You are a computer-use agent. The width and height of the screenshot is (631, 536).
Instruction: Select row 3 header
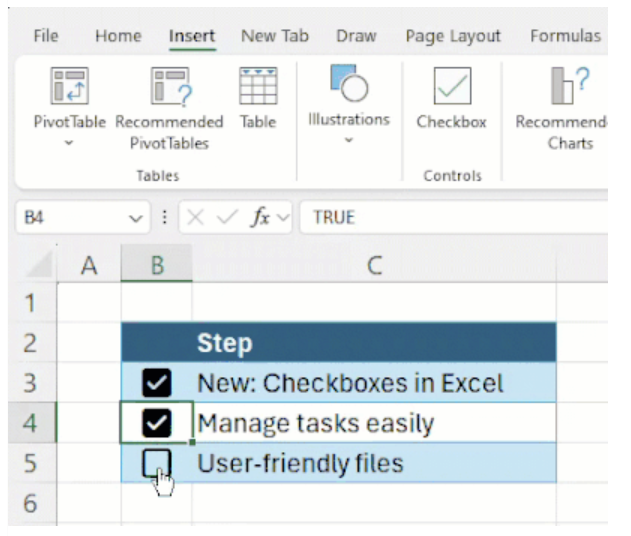click(31, 382)
